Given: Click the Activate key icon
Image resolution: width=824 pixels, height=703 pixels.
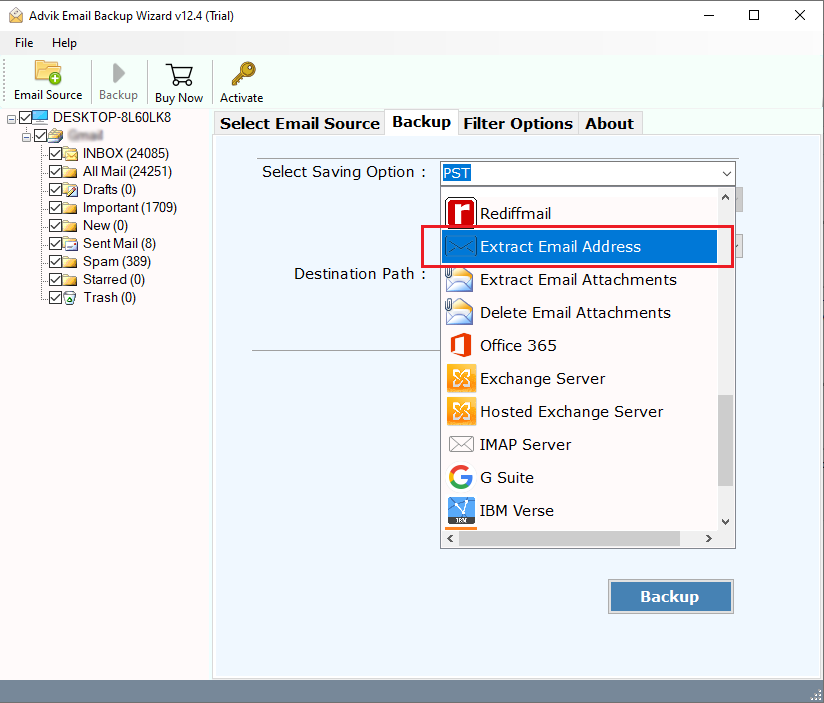Looking at the screenshot, I should (243, 74).
